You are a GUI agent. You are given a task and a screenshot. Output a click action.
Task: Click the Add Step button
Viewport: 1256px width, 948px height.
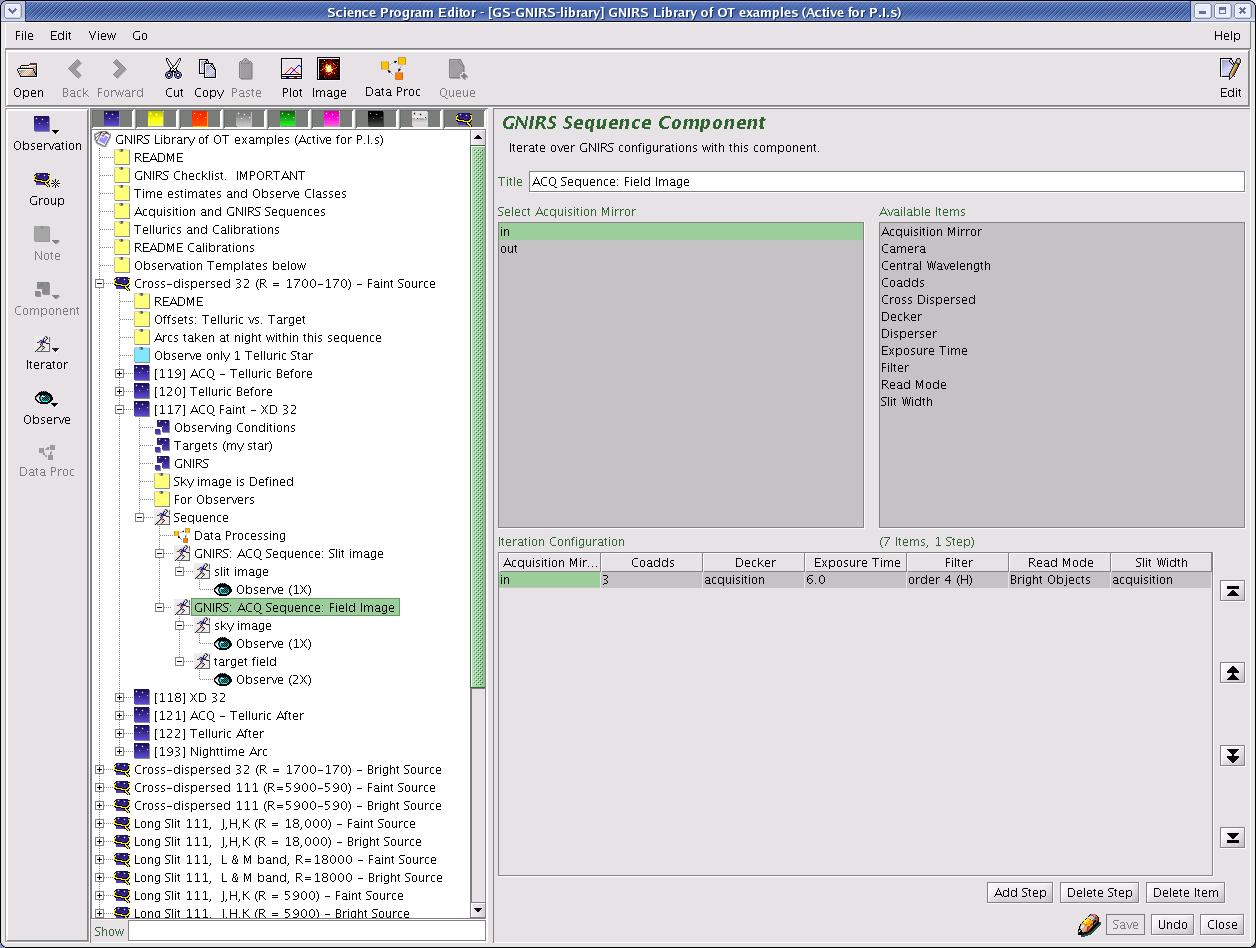coord(1020,892)
